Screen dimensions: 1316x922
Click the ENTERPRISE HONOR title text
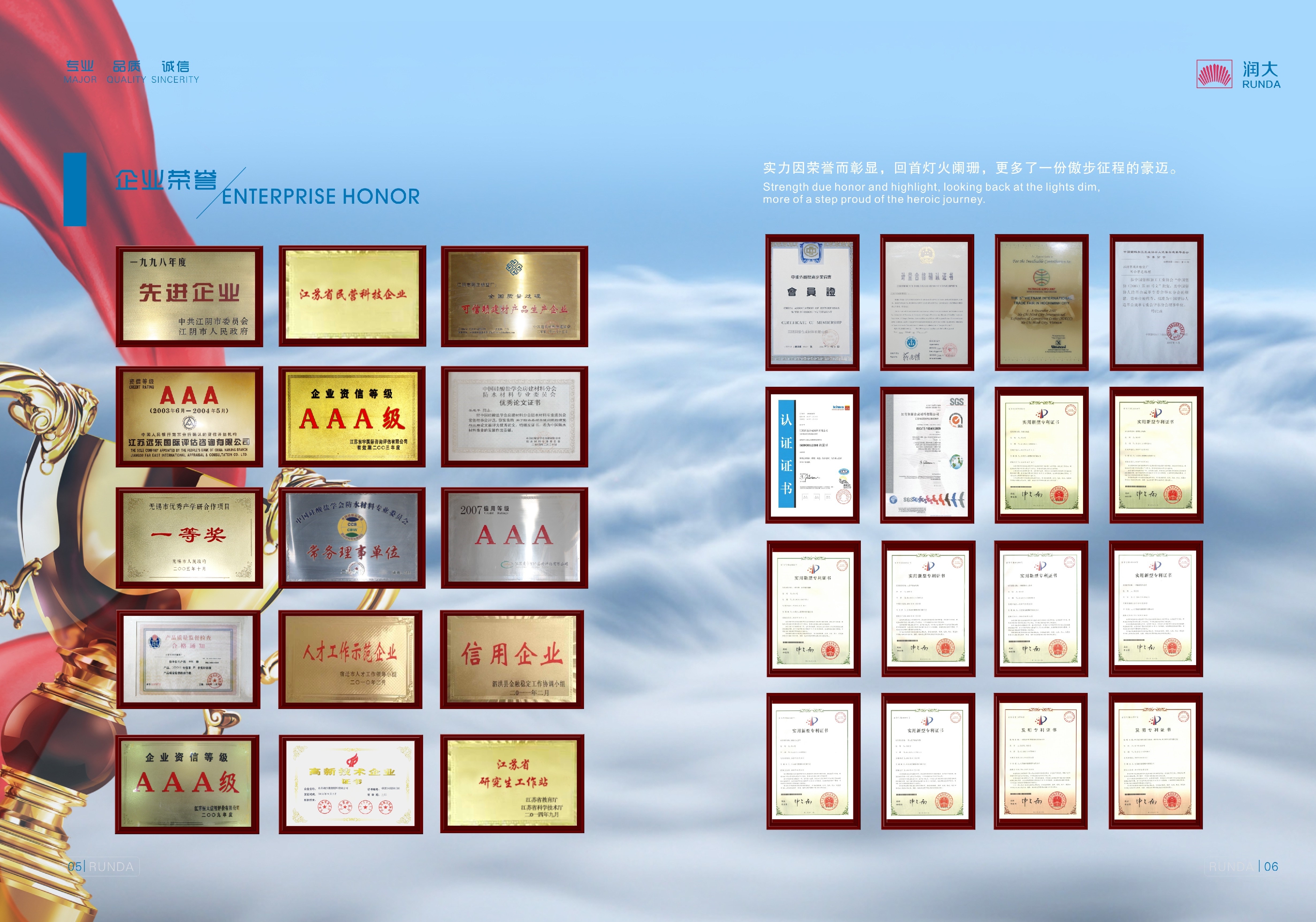click(320, 197)
